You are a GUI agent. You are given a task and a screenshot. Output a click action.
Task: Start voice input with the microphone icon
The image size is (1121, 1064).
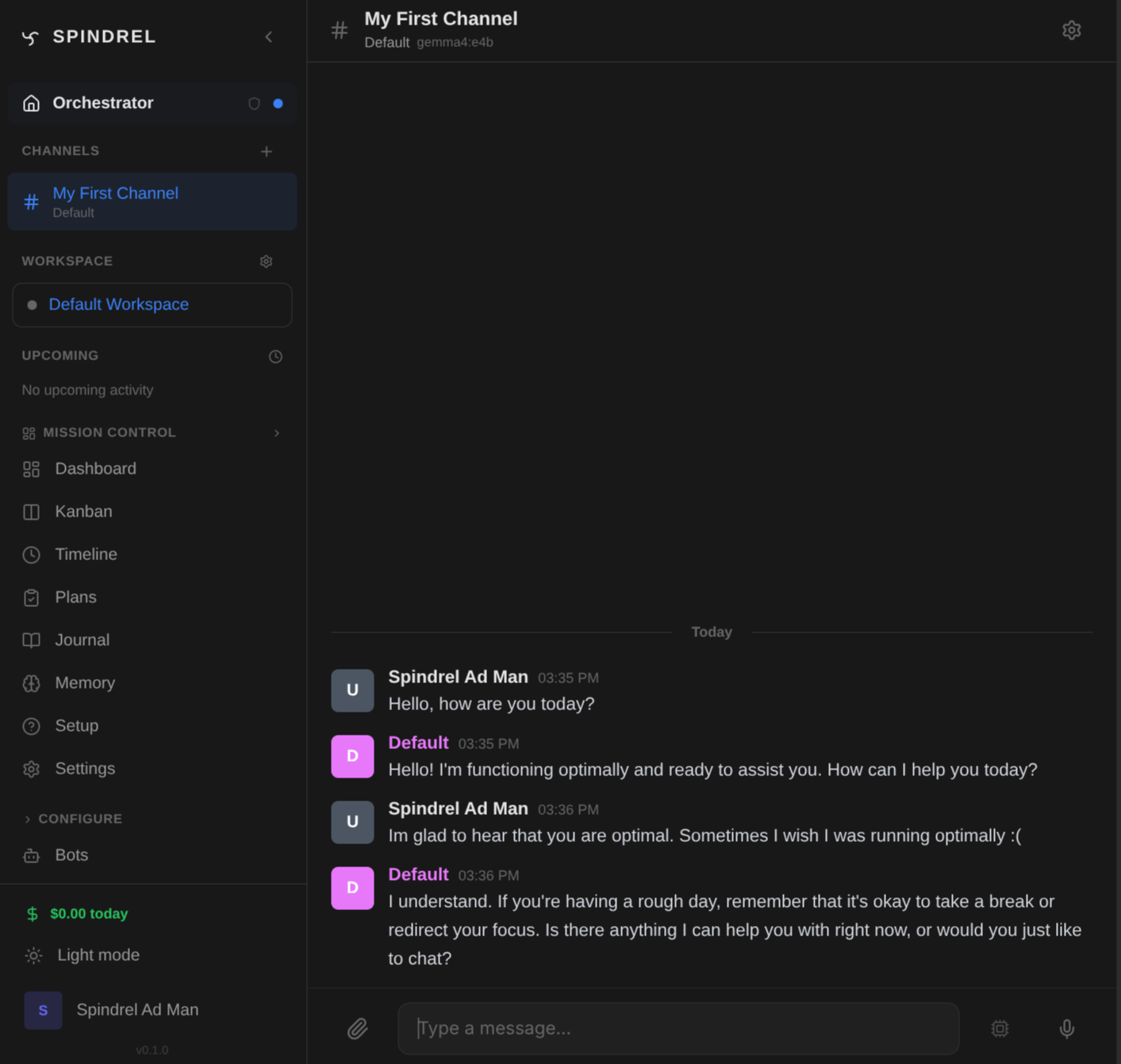tap(1066, 1028)
